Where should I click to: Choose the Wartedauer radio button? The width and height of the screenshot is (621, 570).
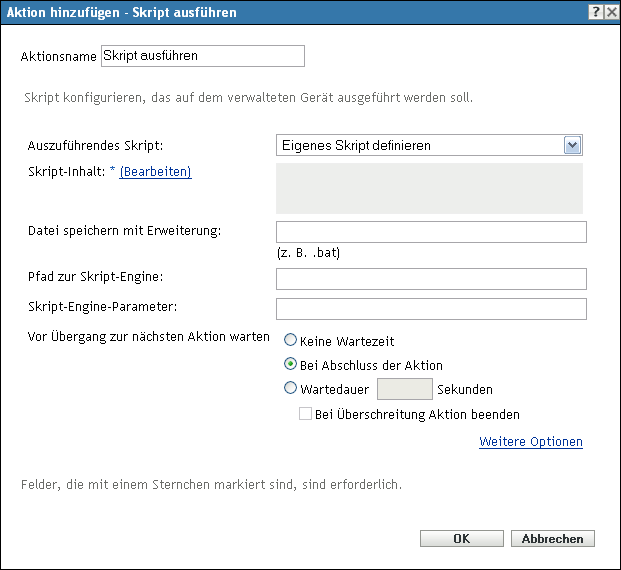(x=291, y=389)
